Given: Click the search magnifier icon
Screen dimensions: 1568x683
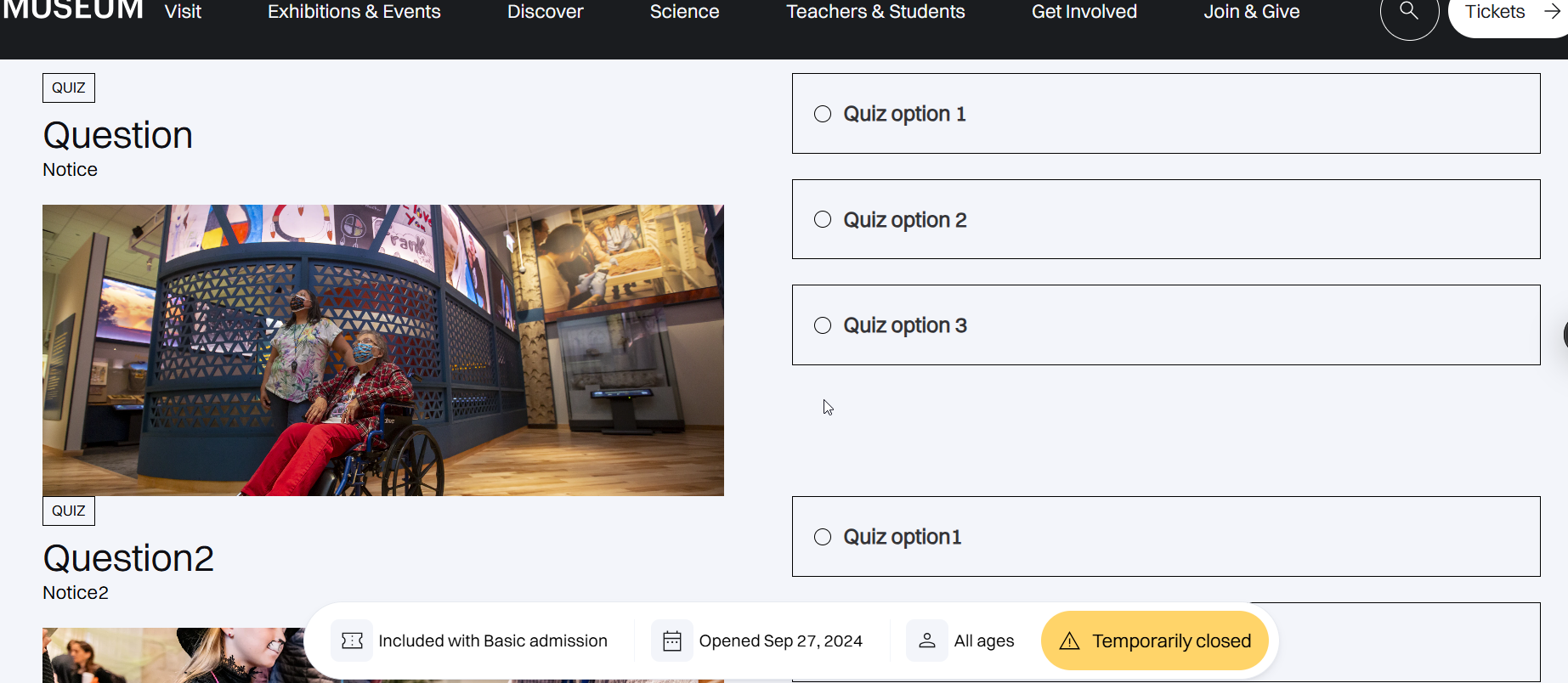Looking at the screenshot, I should pos(1408,11).
